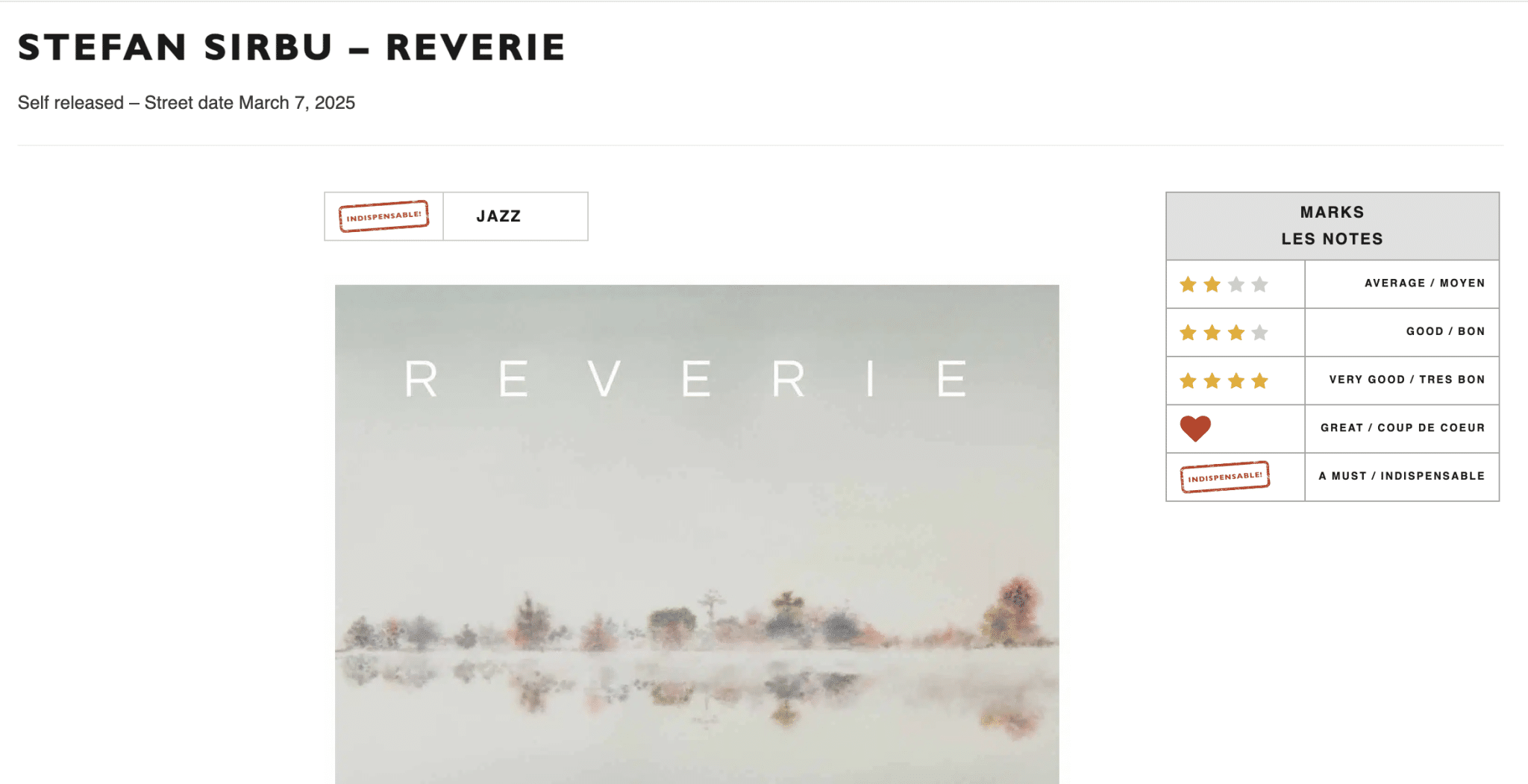
Task: Click the Indispensable stamp in marks table
Action: pos(1224,477)
